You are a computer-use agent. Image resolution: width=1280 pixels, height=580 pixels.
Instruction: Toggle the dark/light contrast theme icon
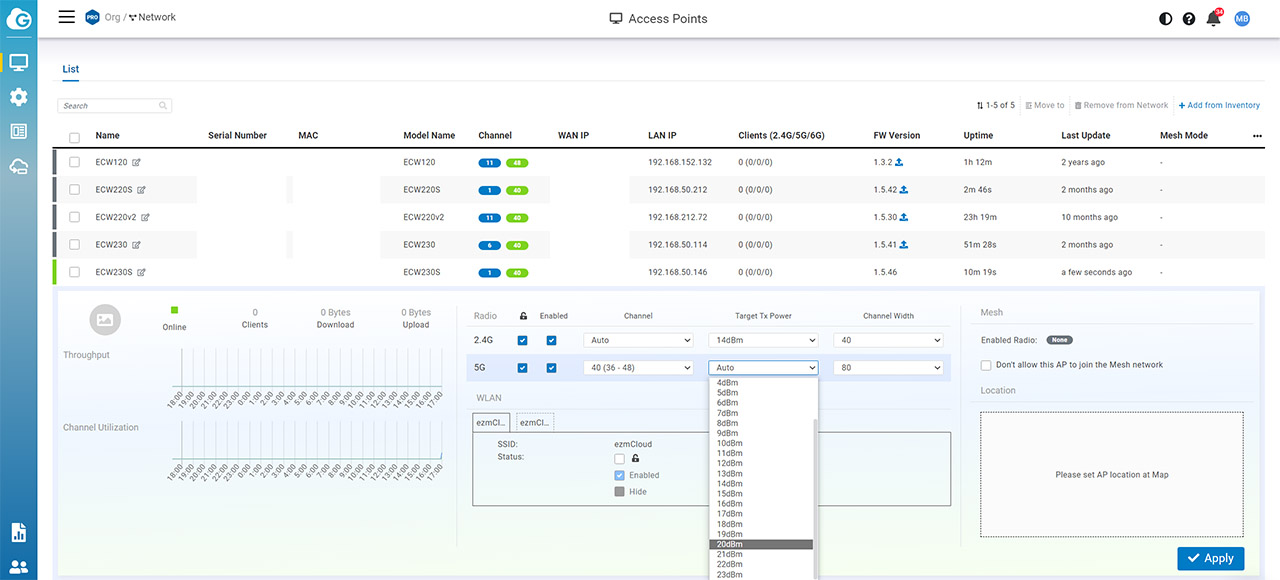(1165, 19)
